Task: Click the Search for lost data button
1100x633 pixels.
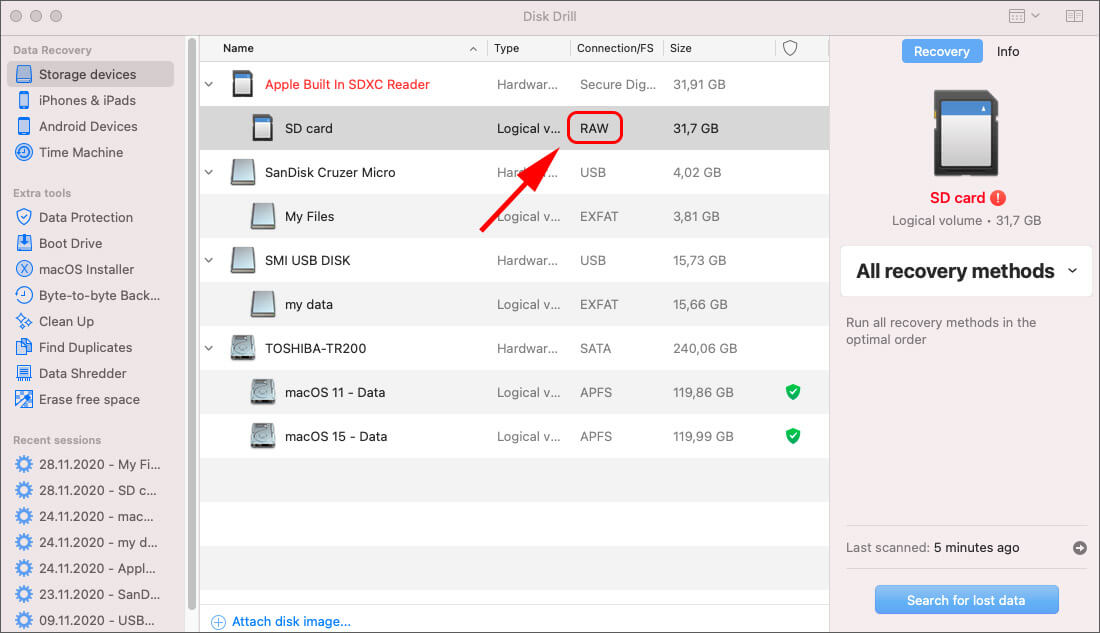Action: pos(966,600)
